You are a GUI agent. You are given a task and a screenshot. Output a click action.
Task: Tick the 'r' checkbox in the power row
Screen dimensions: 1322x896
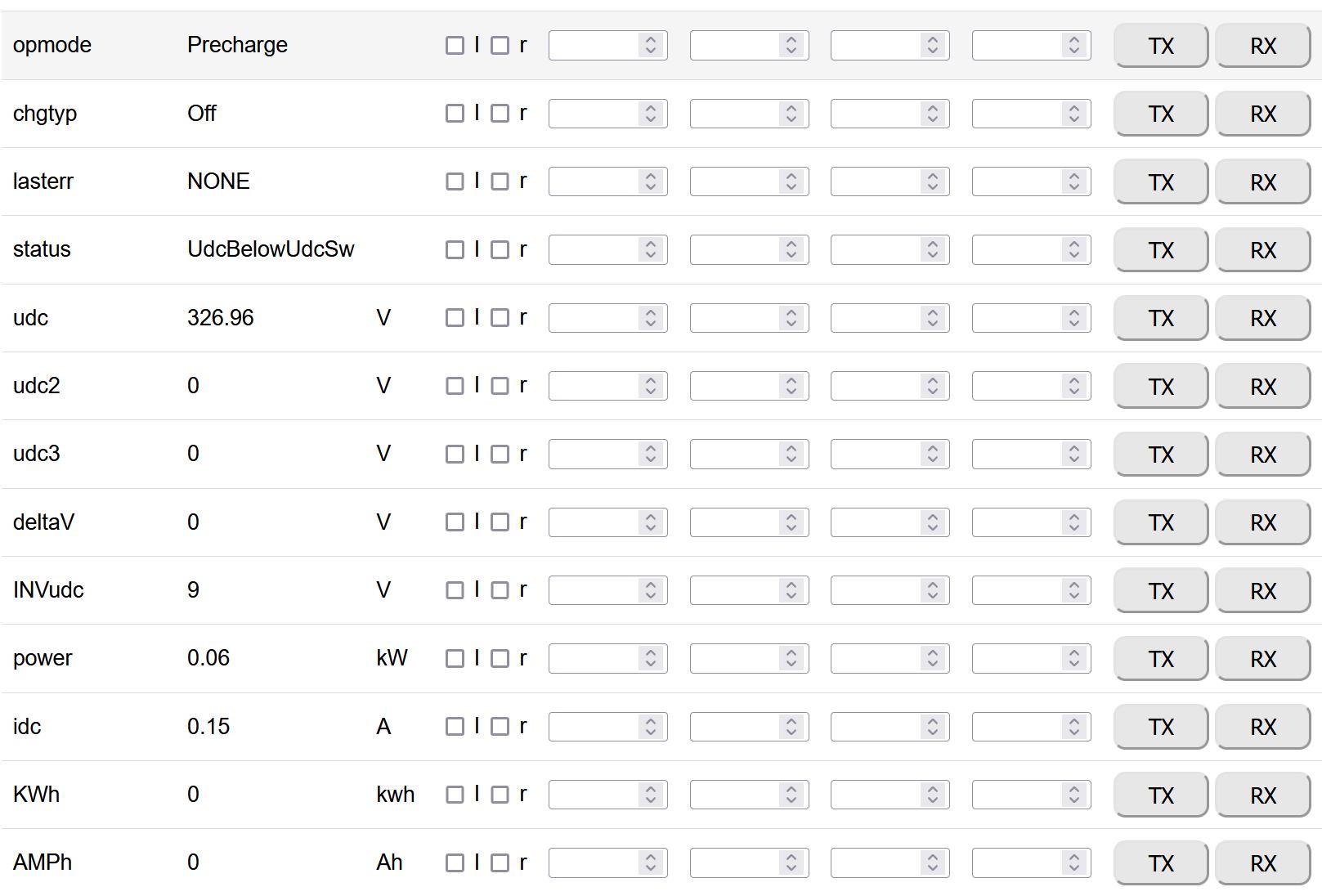(500, 658)
